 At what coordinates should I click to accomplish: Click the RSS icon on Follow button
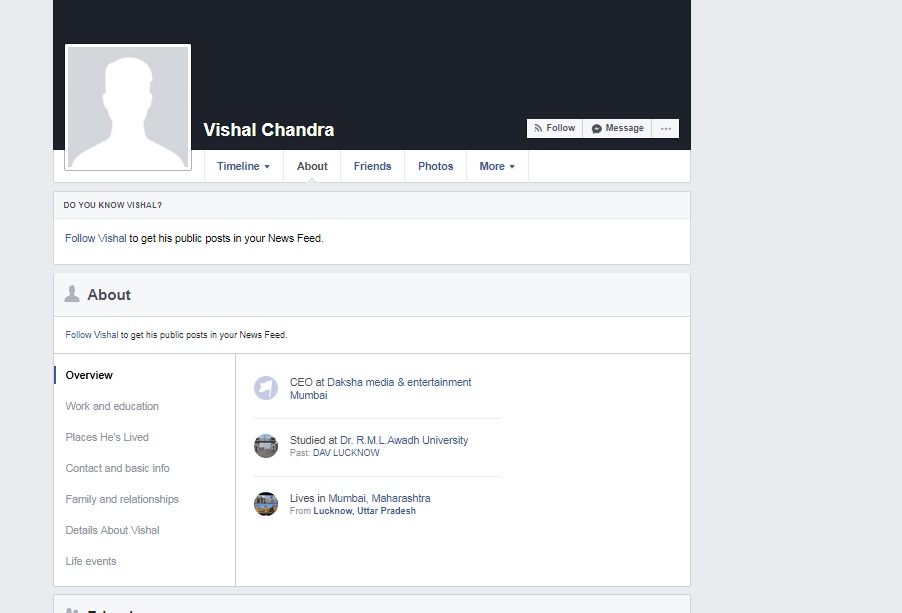538,128
